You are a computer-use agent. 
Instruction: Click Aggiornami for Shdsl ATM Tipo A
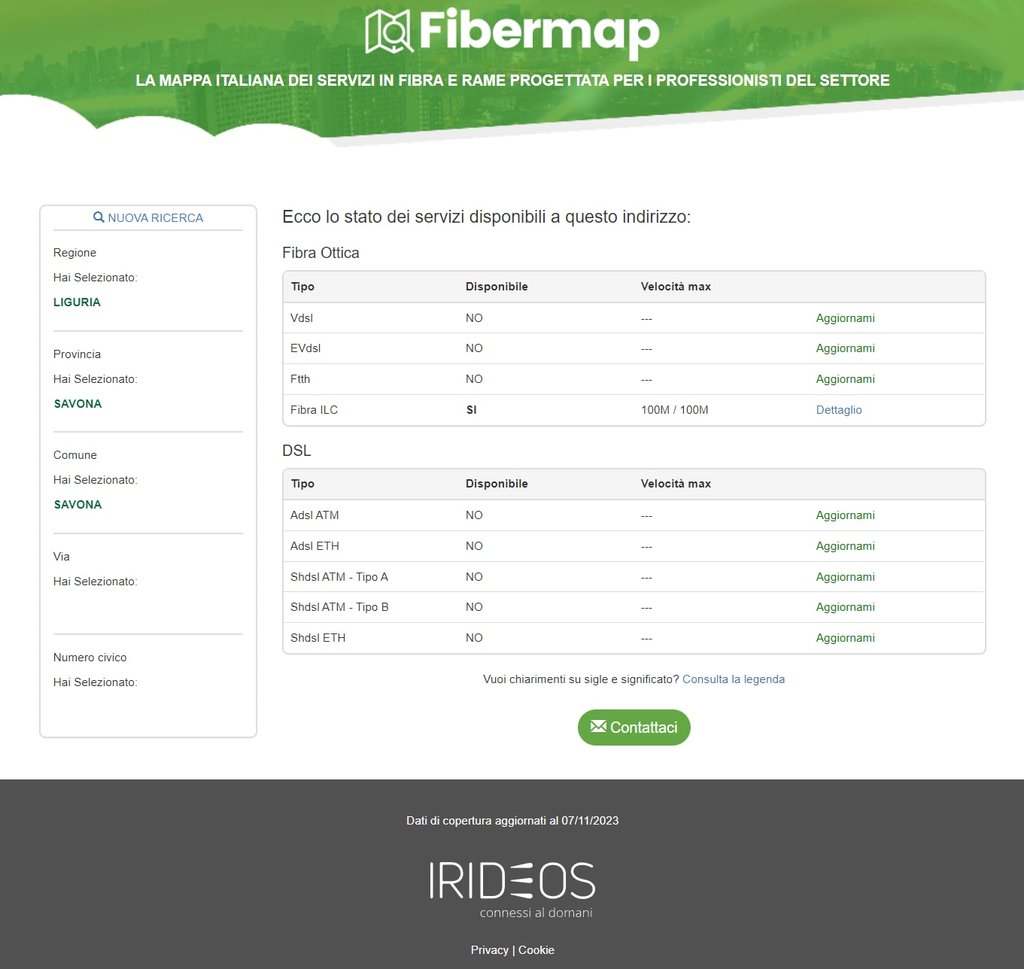[x=845, y=577]
